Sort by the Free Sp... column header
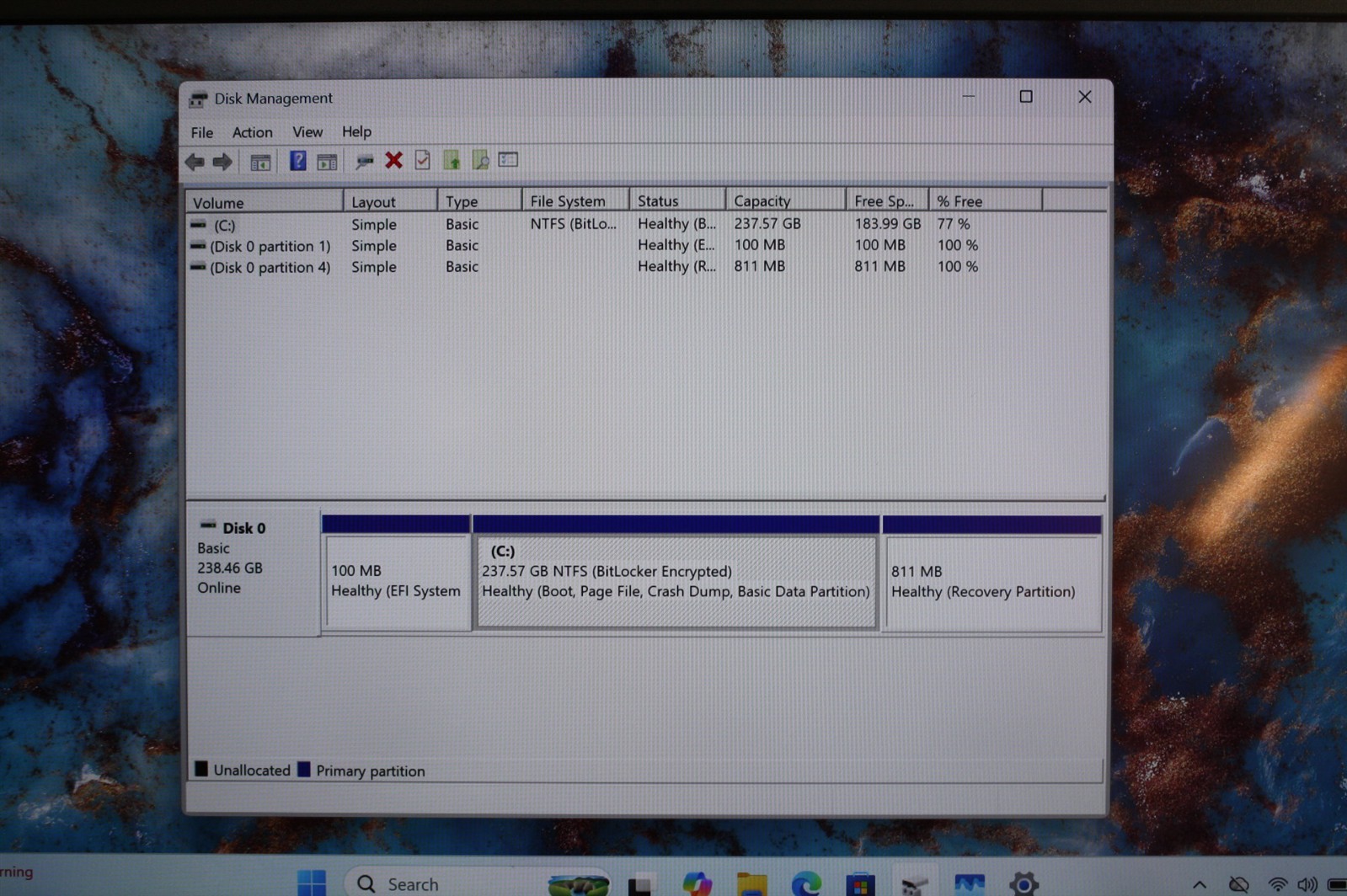The width and height of the screenshot is (1347, 896). pos(887,200)
